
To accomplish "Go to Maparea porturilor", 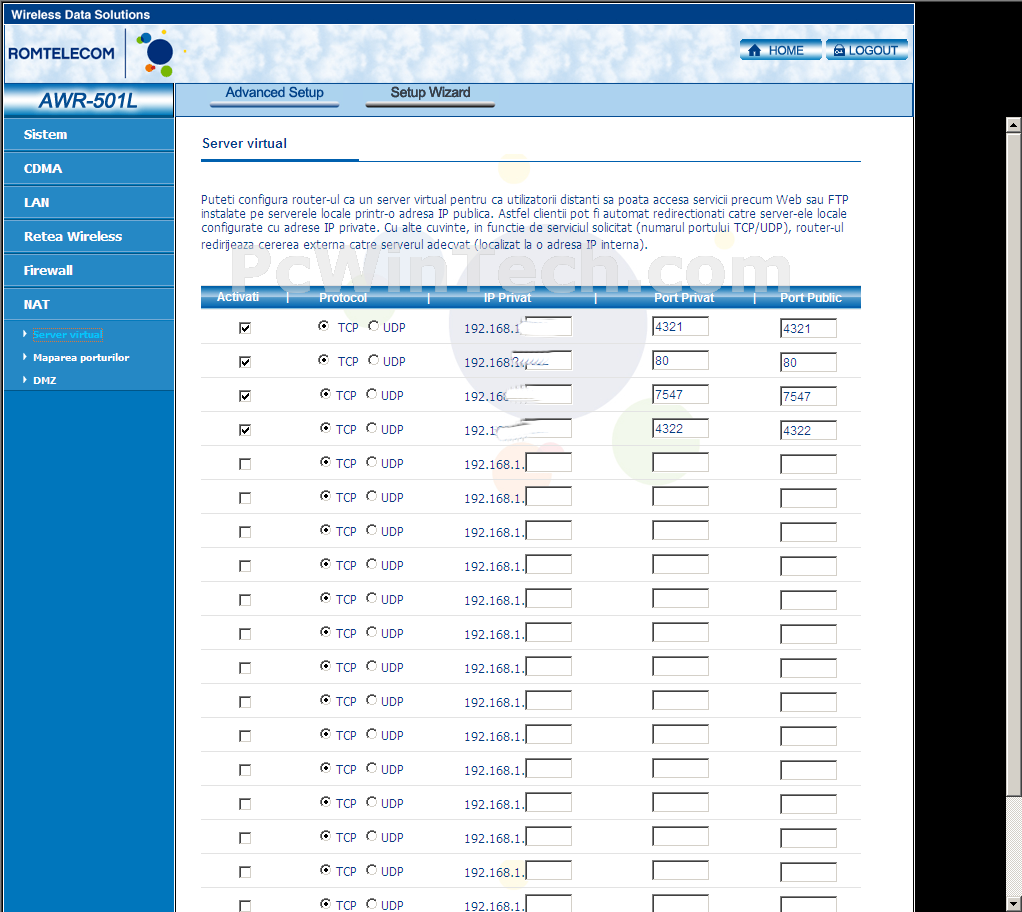I will pos(81,357).
